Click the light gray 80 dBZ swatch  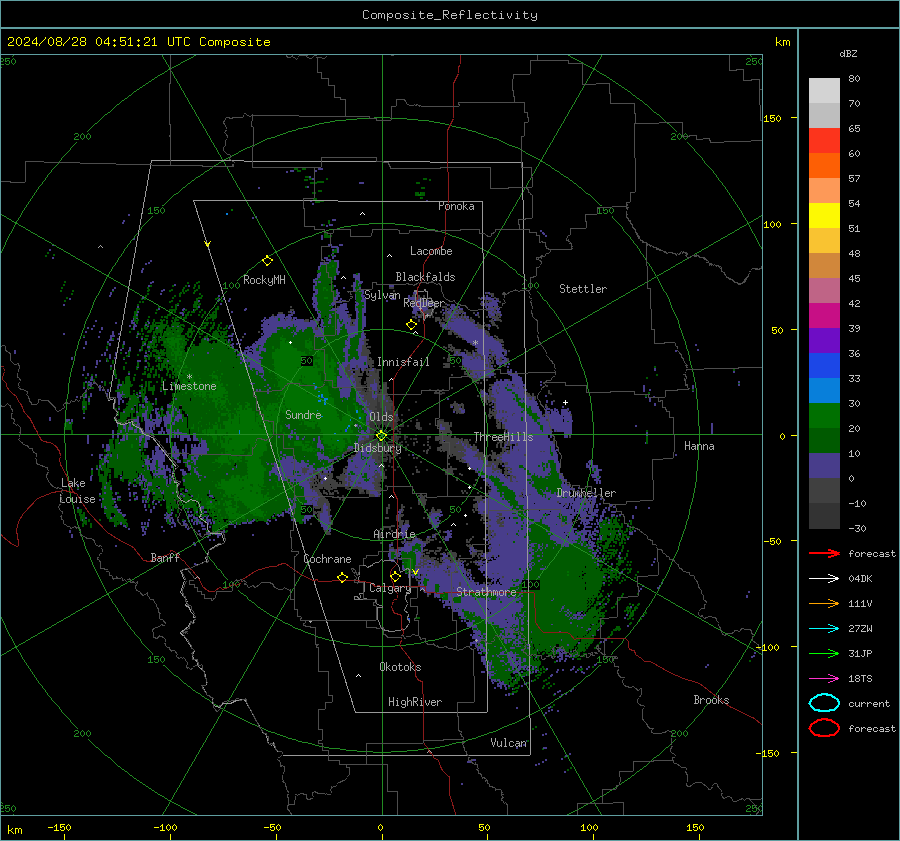click(824, 91)
